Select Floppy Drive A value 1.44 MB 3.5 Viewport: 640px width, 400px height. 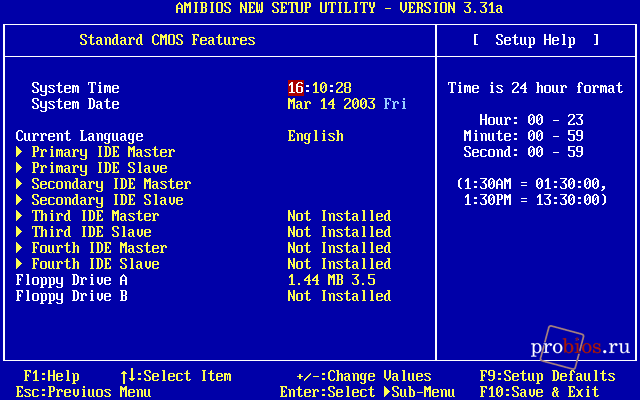coord(331,280)
